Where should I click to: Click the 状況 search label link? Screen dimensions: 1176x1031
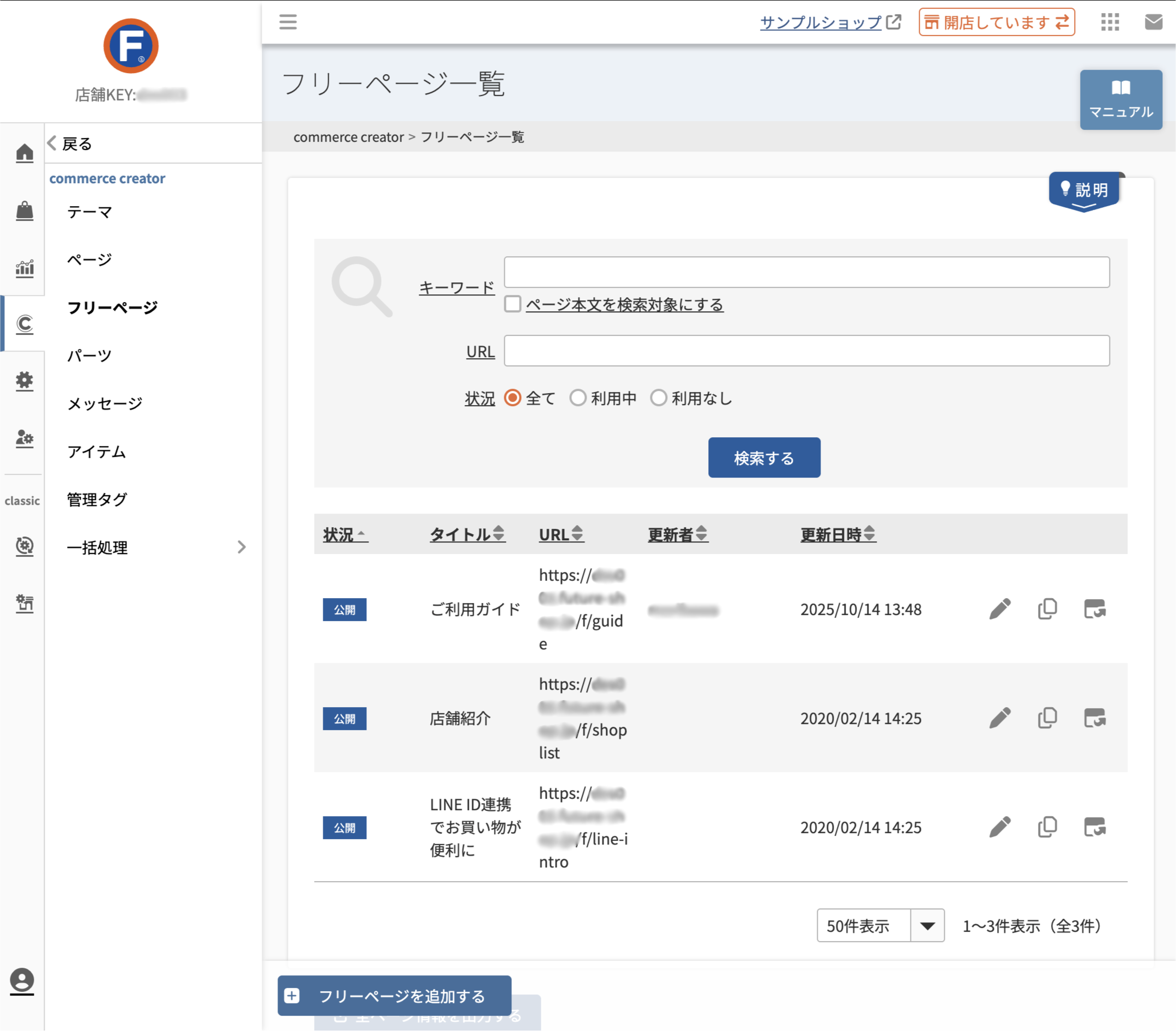coord(480,397)
